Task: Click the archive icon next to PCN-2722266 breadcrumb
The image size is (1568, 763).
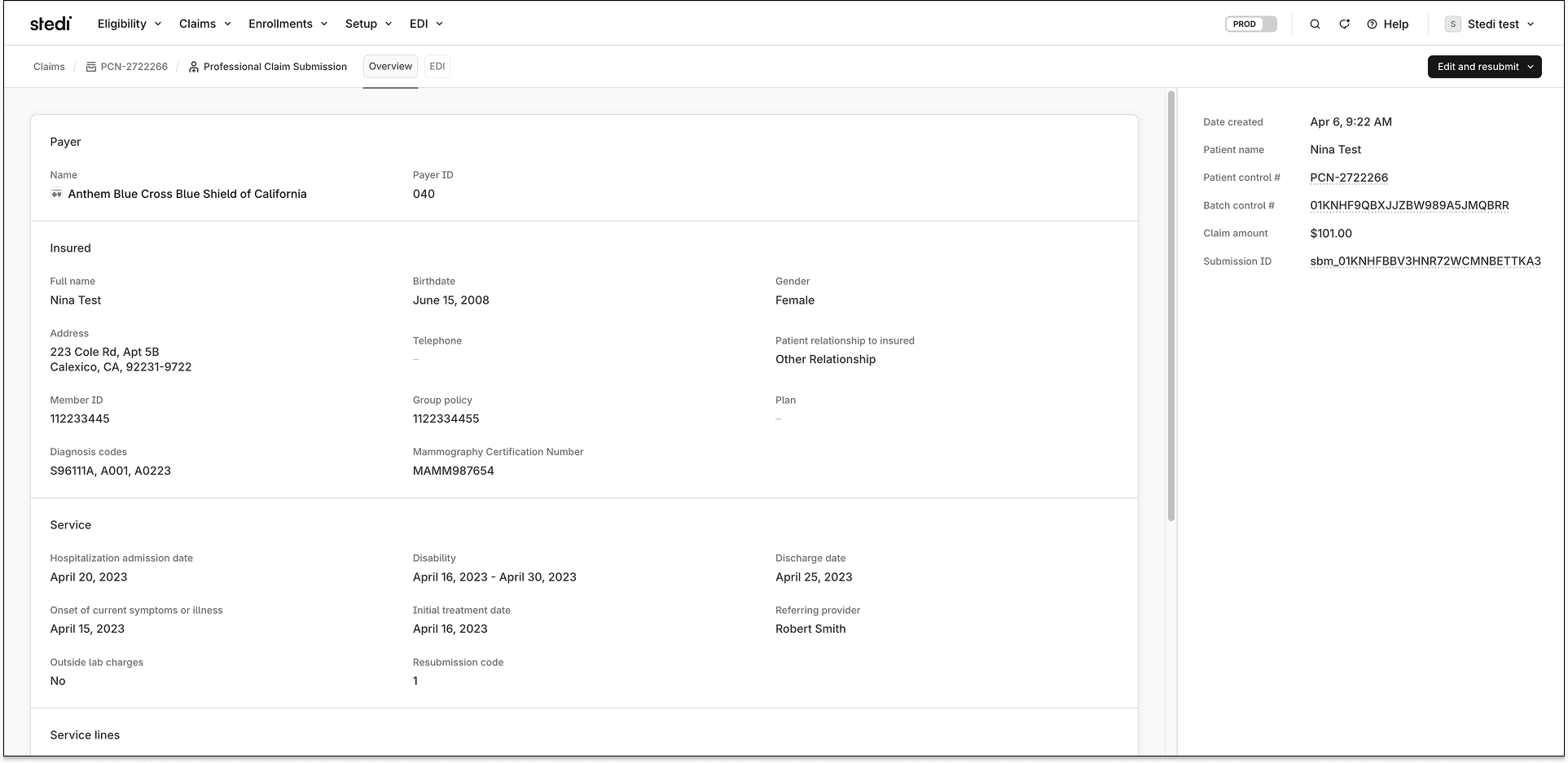Action: [90, 66]
